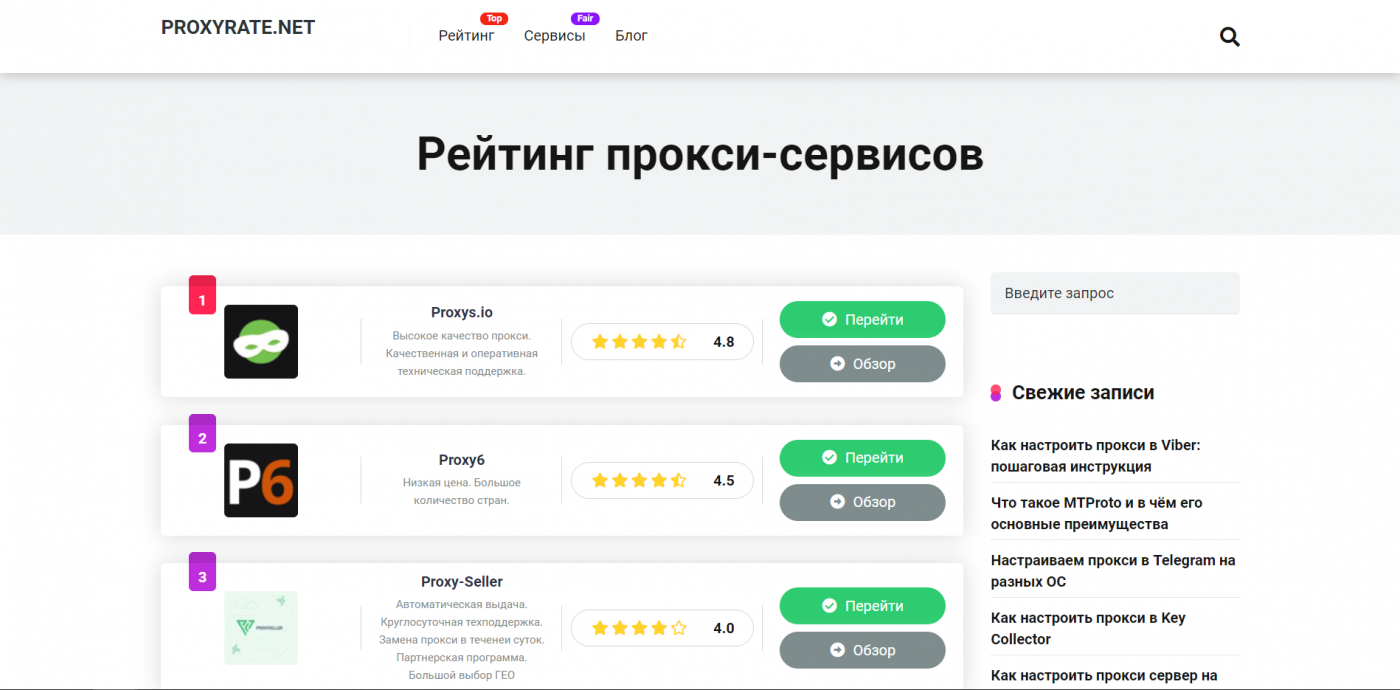Click Обзор button for Proxys.io
1400x690 pixels.
click(862, 364)
